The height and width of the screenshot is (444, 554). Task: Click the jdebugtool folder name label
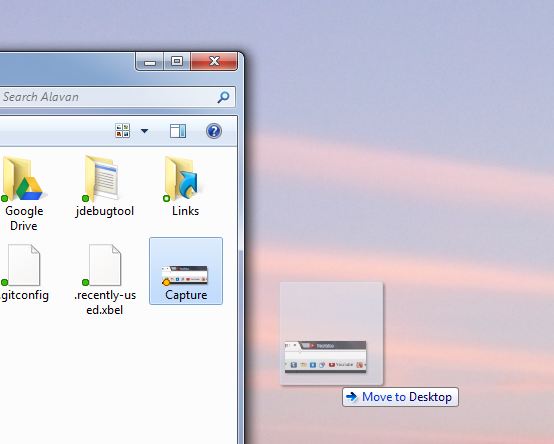105,211
